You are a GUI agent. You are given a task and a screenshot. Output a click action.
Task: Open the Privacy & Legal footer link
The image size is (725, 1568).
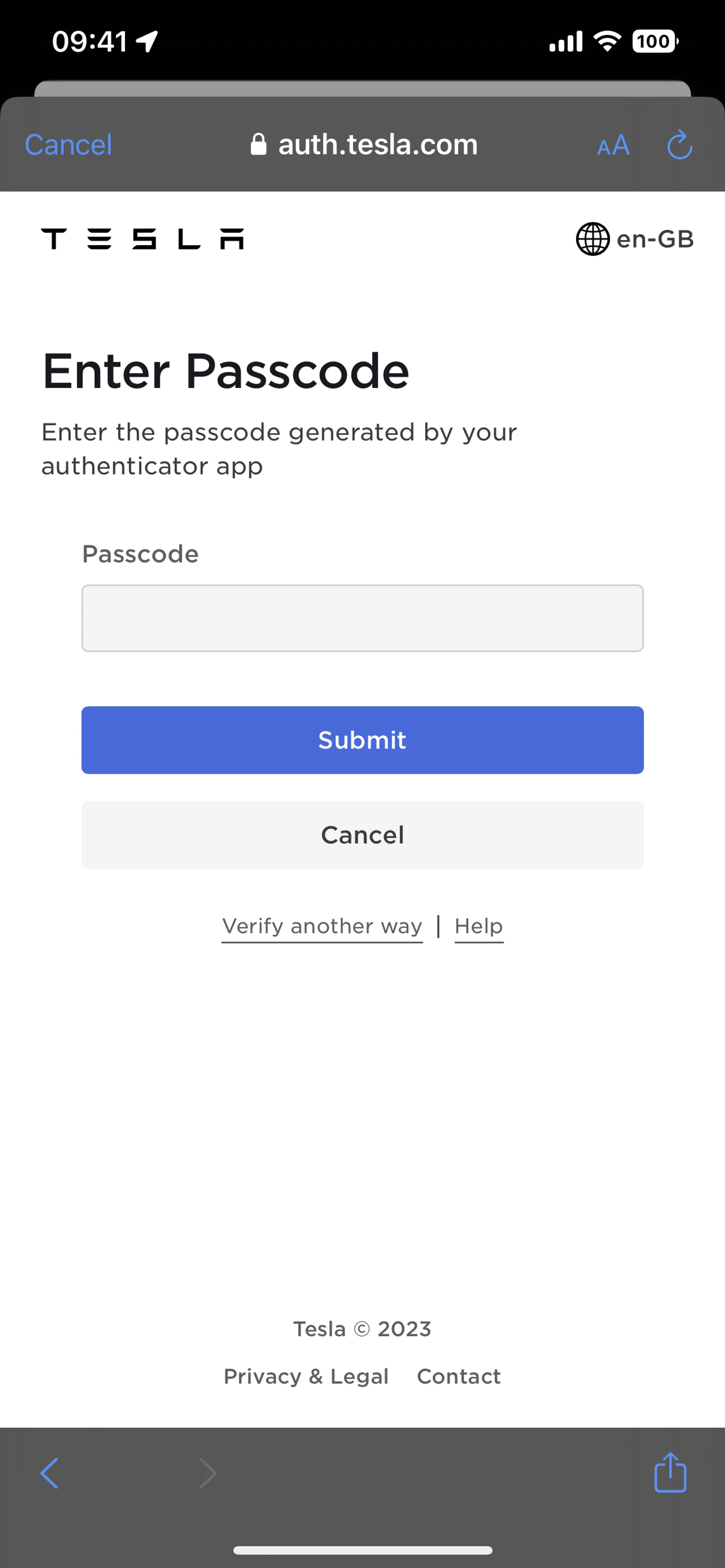305,1375
